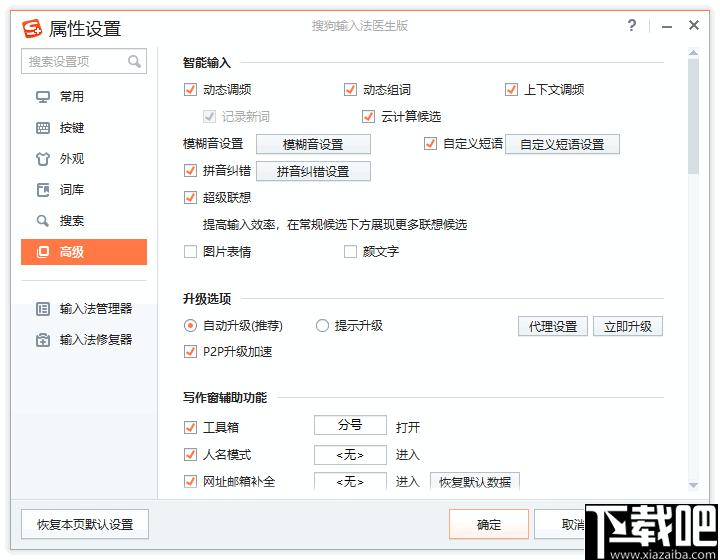Toggle 网址邮箱补全 checkbox
This screenshot has width=720, height=560.
tap(190, 482)
